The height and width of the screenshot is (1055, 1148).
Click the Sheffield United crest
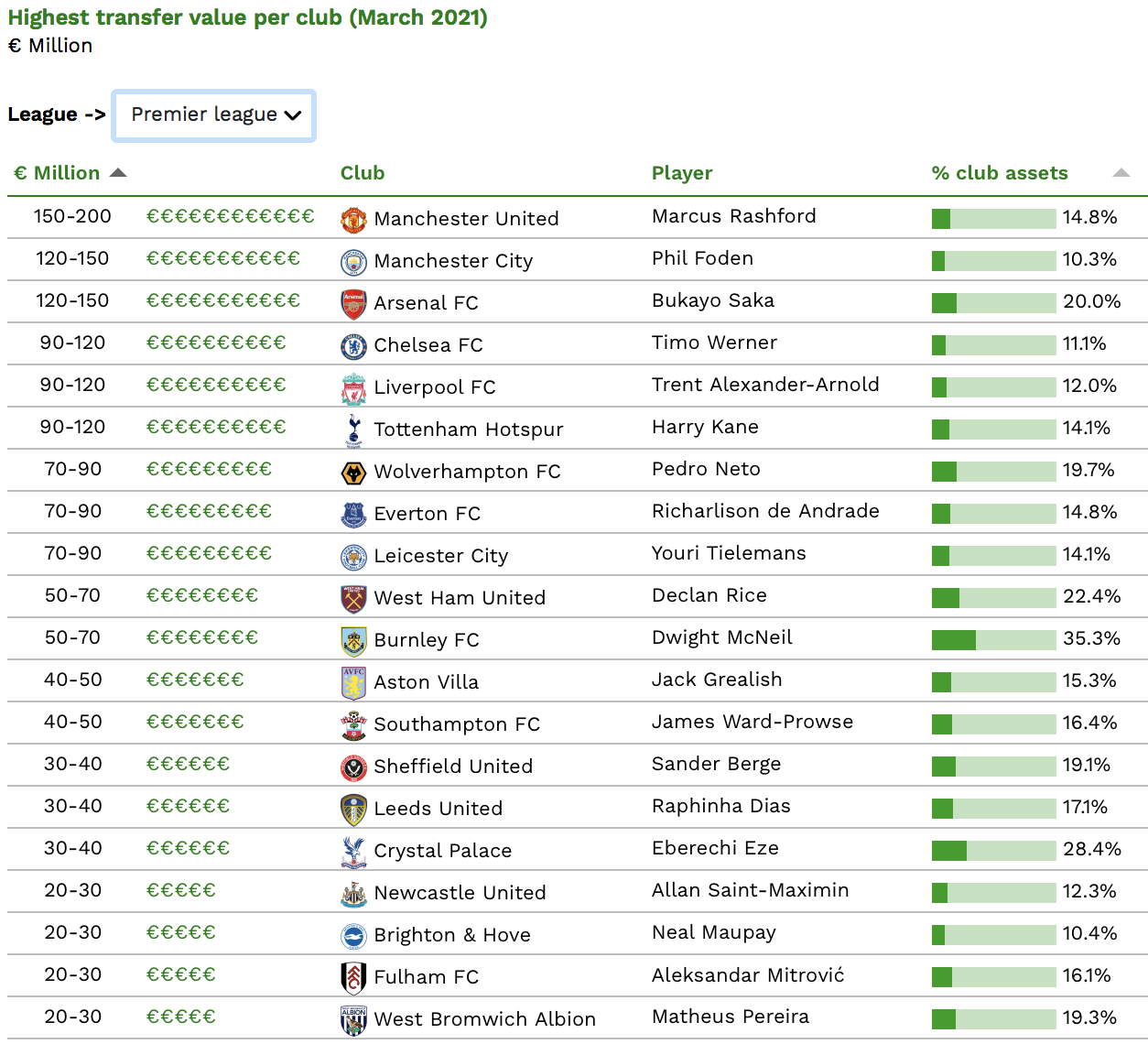click(x=353, y=767)
